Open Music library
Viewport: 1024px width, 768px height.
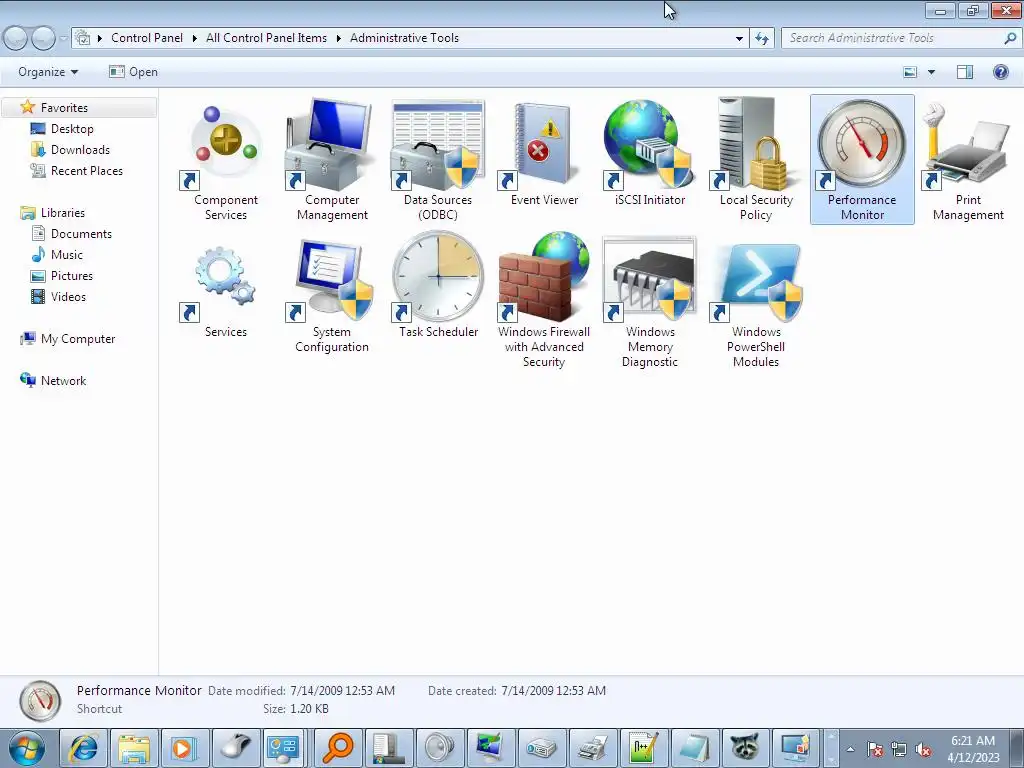coord(67,255)
